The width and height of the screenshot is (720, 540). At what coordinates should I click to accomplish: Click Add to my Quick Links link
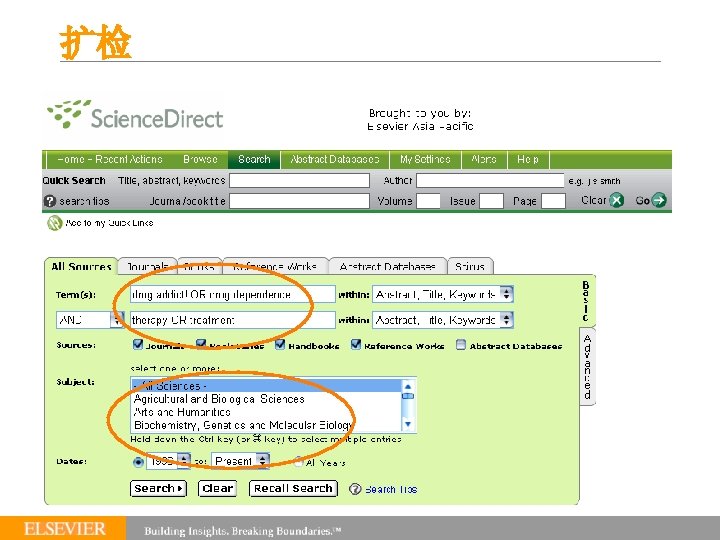point(109,223)
